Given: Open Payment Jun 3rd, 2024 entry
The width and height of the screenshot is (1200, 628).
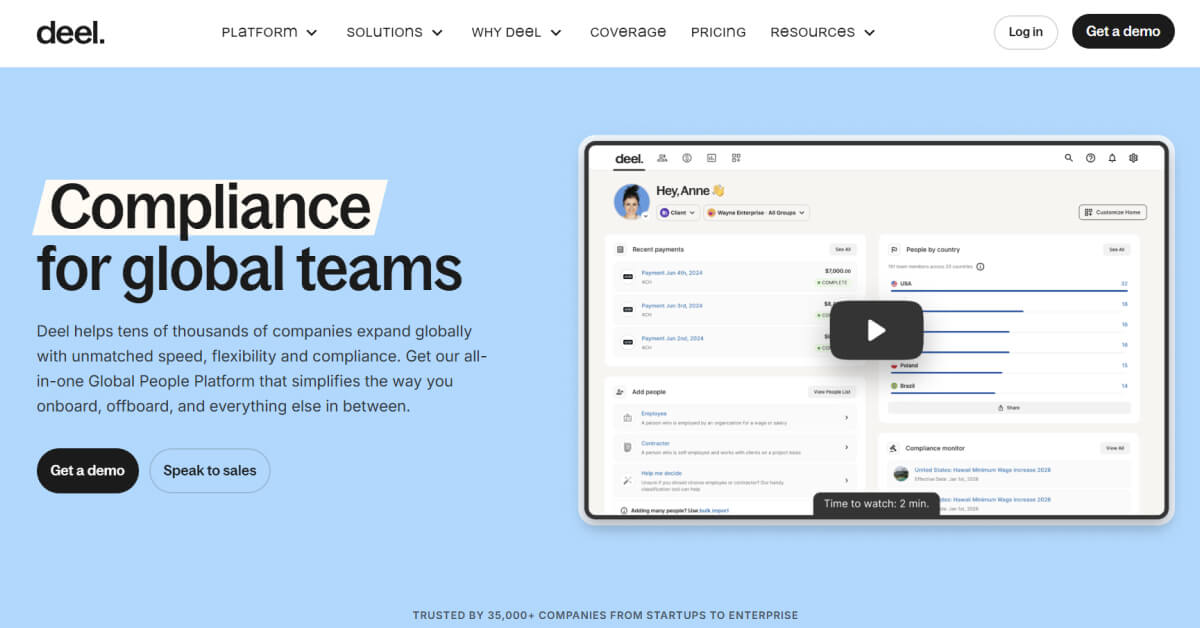Looking at the screenshot, I should [672, 305].
